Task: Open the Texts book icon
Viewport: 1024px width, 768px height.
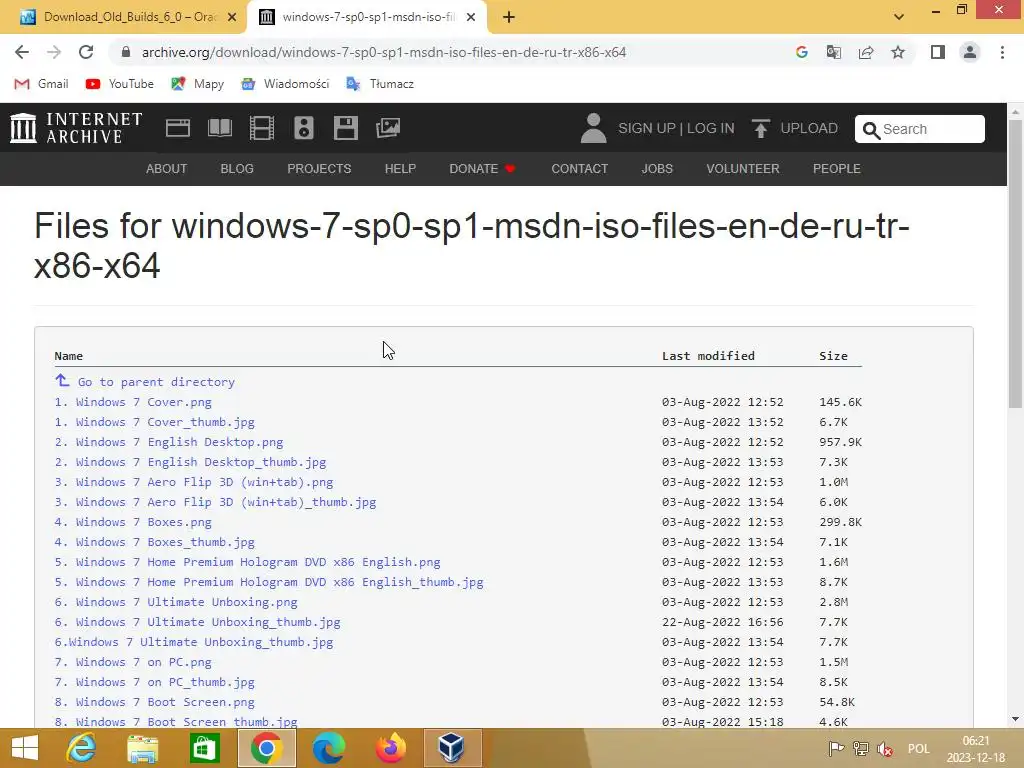Action: coord(220,128)
